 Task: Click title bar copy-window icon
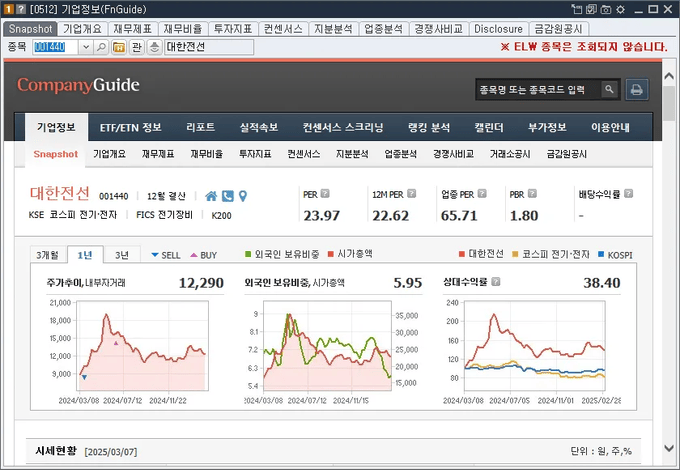[591, 9]
